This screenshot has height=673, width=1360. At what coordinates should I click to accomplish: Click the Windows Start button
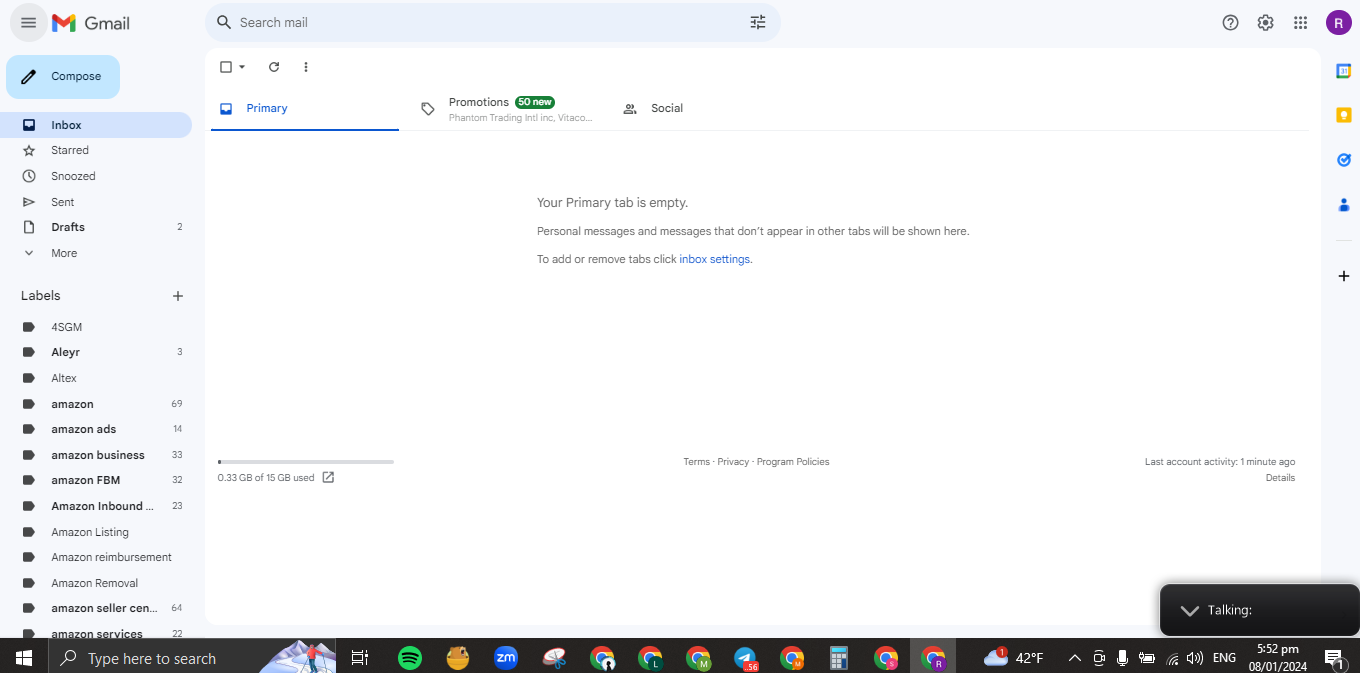(x=24, y=658)
